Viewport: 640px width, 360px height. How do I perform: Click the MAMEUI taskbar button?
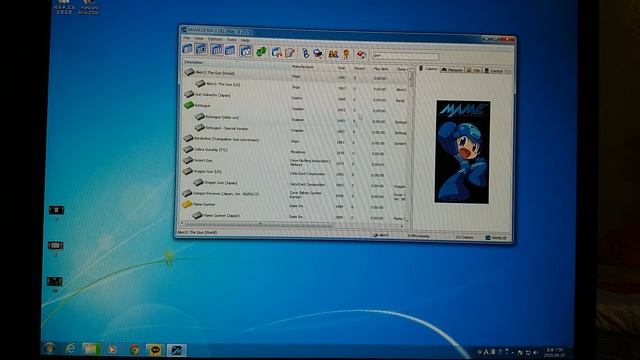coord(177,350)
